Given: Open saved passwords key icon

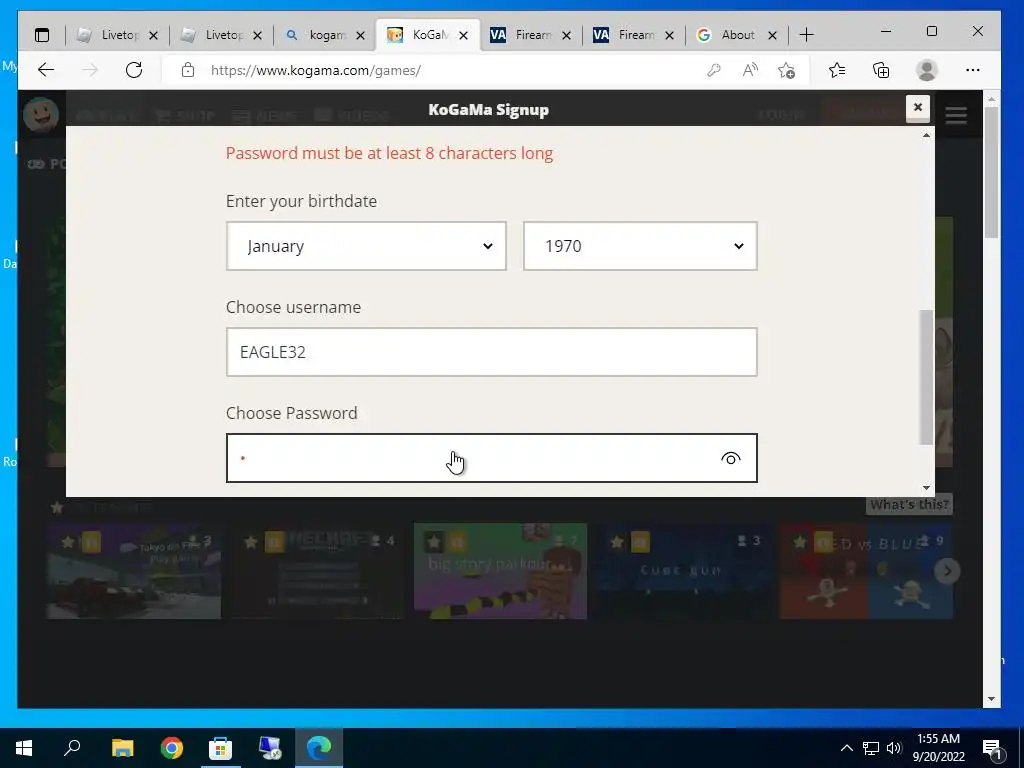Looking at the screenshot, I should (714, 70).
